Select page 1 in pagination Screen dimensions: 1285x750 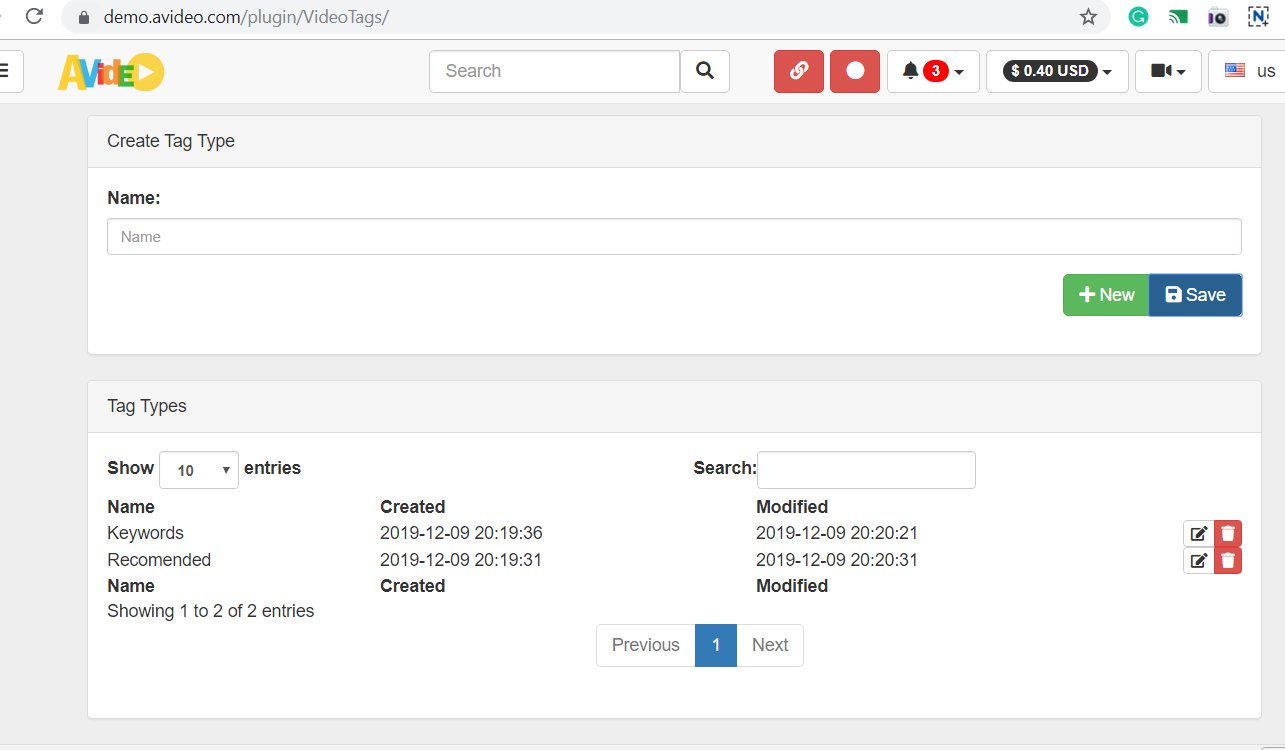[x=716, y=645]
